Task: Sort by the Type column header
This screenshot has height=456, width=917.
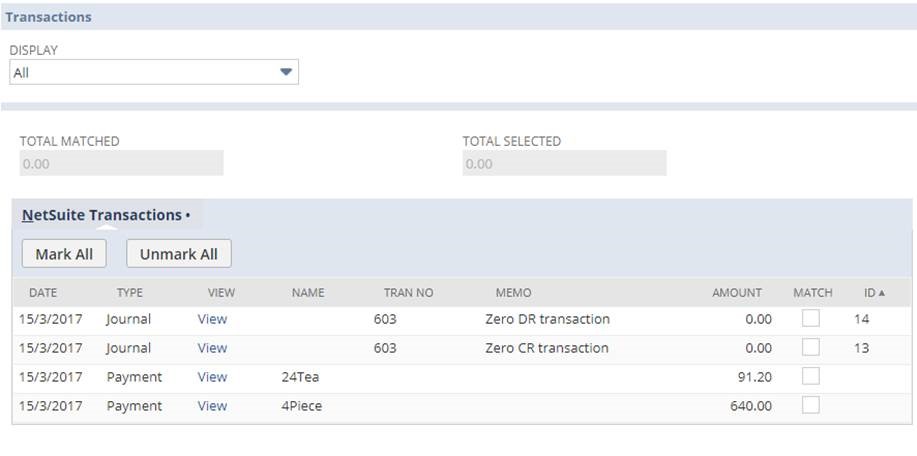Action: [130, 293]
